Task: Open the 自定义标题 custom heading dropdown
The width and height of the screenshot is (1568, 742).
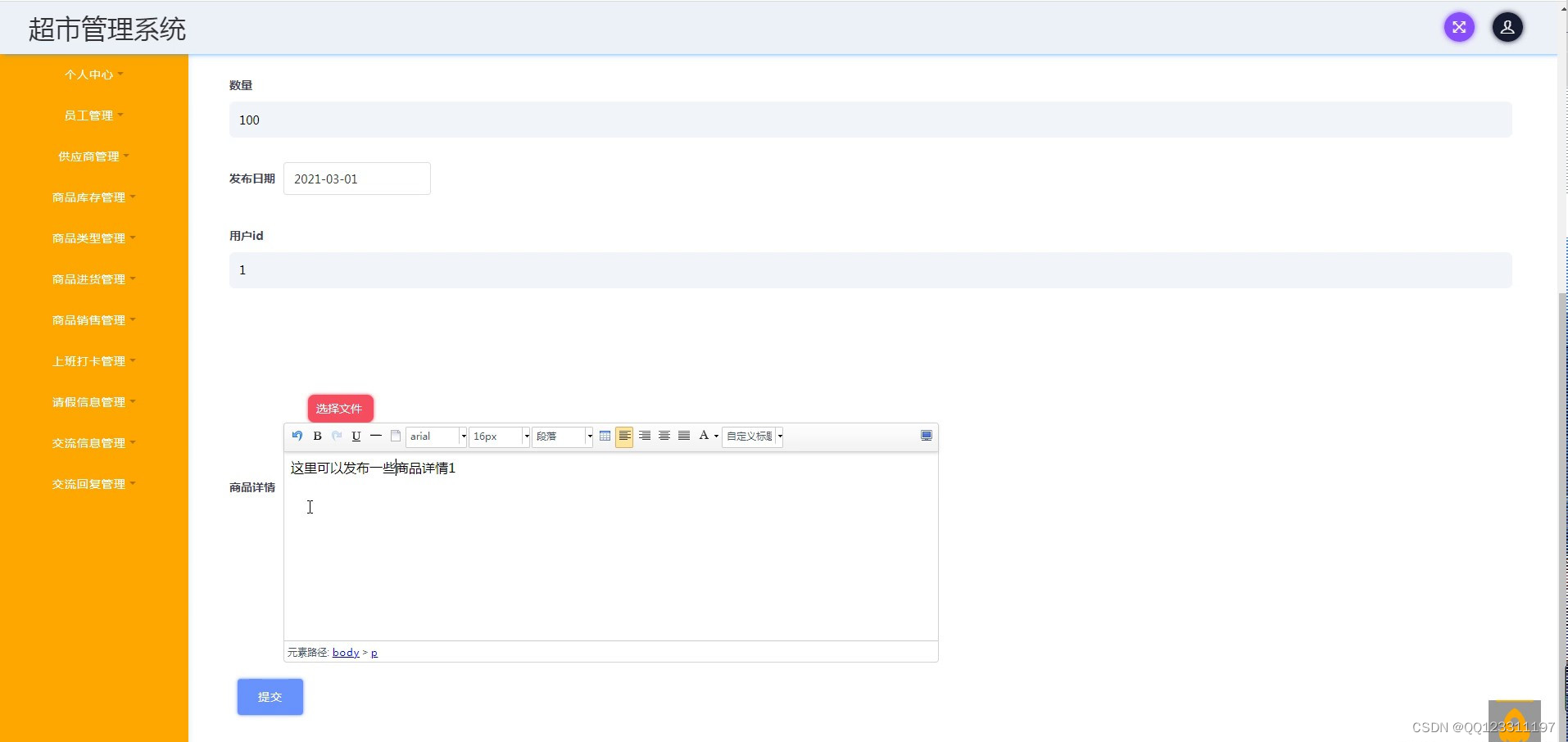Action: 754,437
